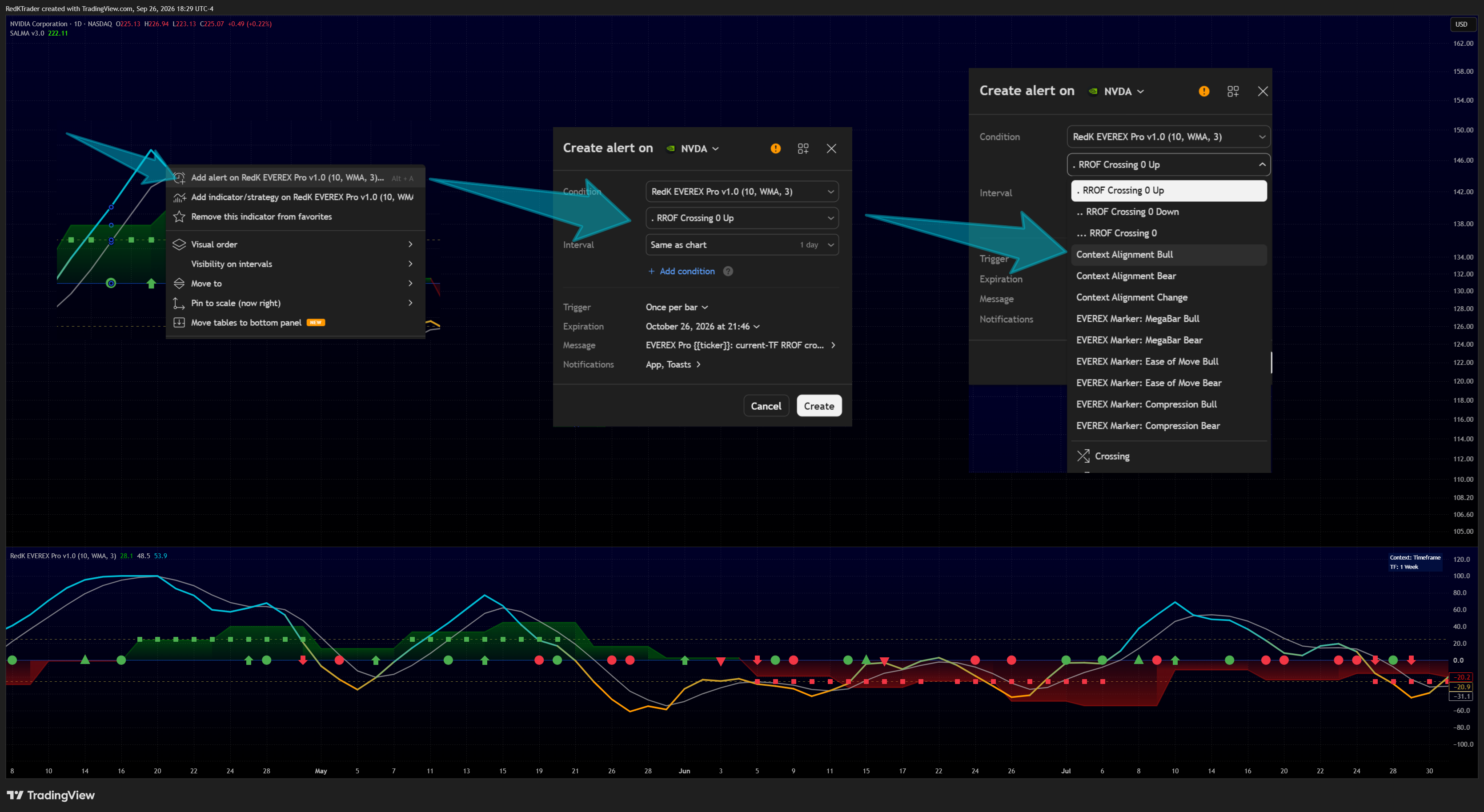Choose Add alert on RedK EVEREX Pro menu entry

(296, 178)
